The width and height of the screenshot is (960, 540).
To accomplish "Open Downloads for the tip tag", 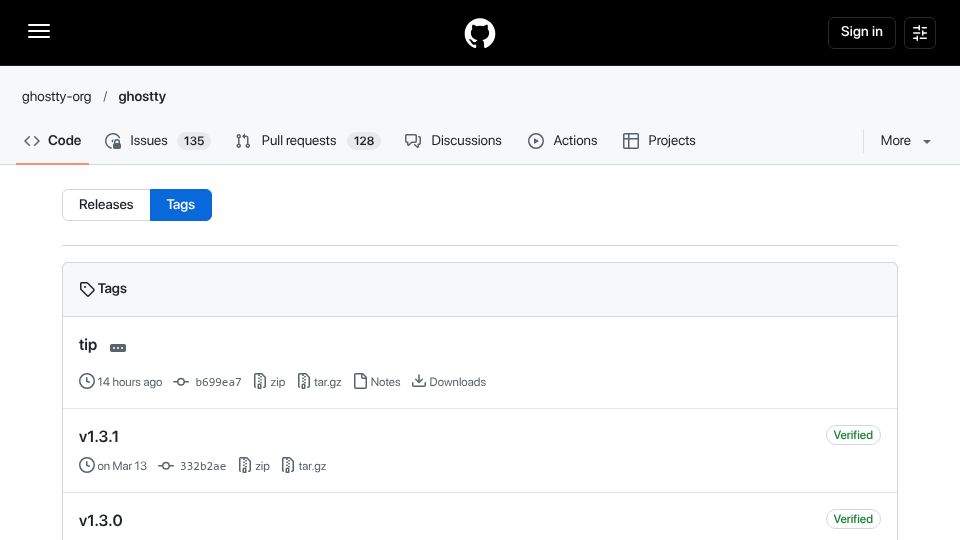I will [x=457, y=382].
